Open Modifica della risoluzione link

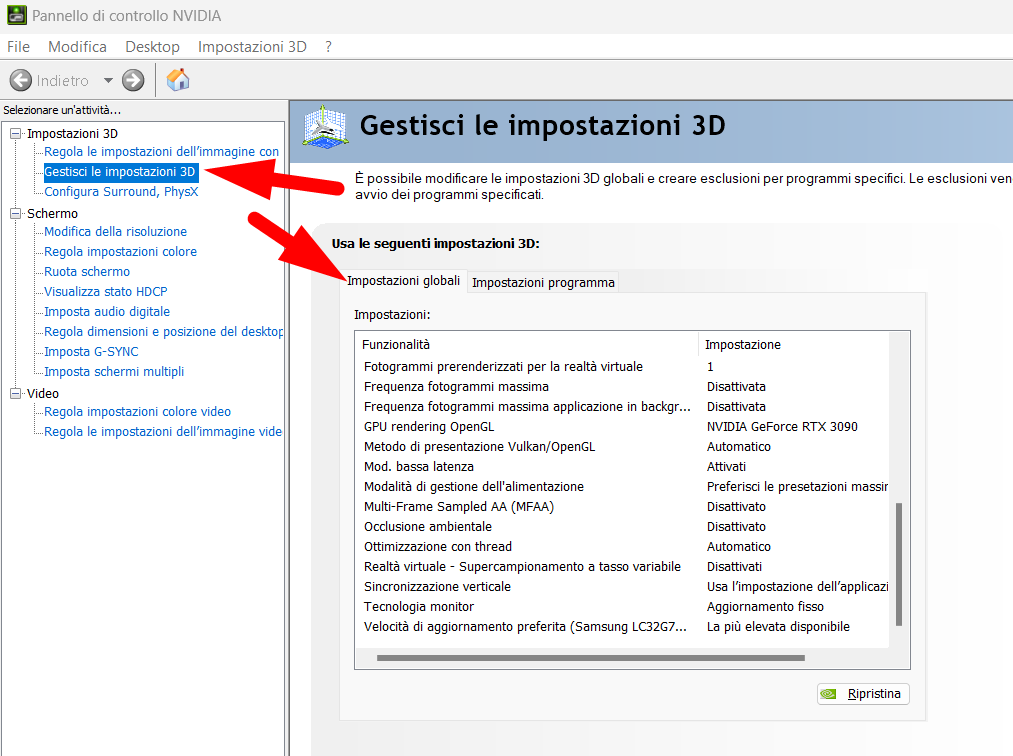(x=115, y=231)
